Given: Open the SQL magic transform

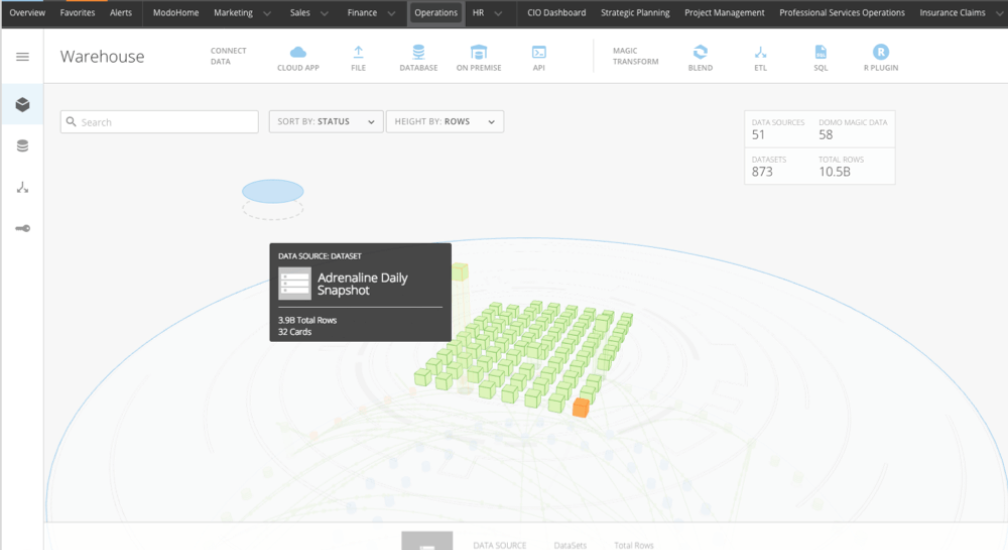Looking at the screenshot, I should 821,52.
